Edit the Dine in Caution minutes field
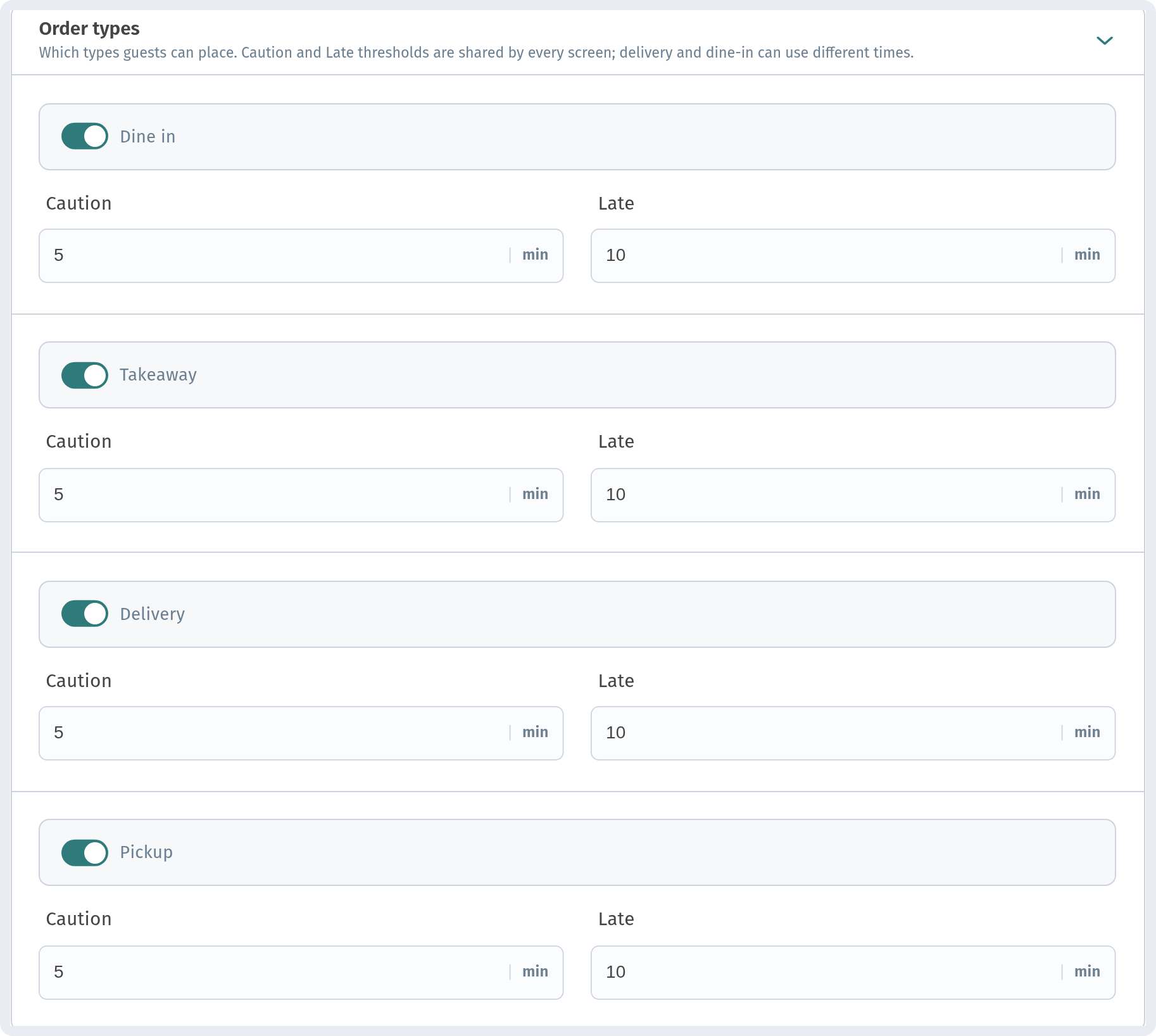The width and height of the screenshot is (1156, 1036). 301,256
